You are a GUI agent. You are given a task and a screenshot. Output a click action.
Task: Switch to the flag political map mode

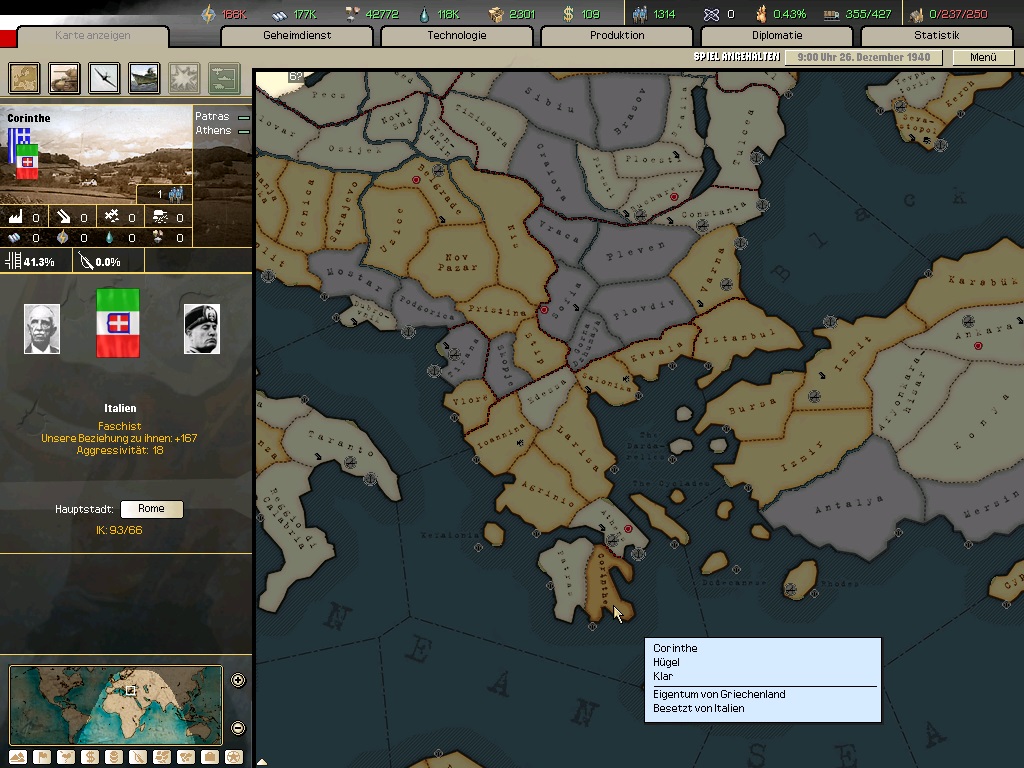(42, 757)
